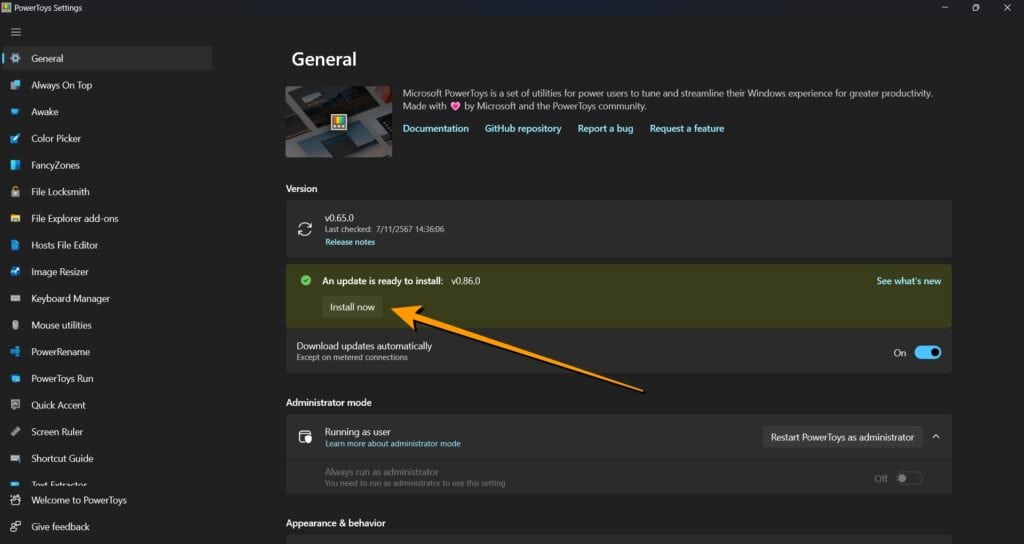Toggle the Always run as administrator switch
This screenshot has height=544, width=1024.
pyautogui.click(x=908, y=478)
